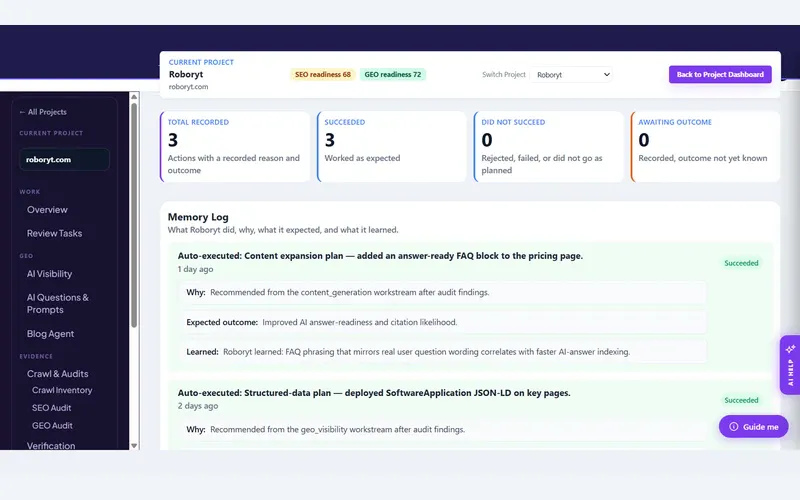800x500 pixels.
Task: Click the Succeeded stat card
Action: [x=392, y=147]
